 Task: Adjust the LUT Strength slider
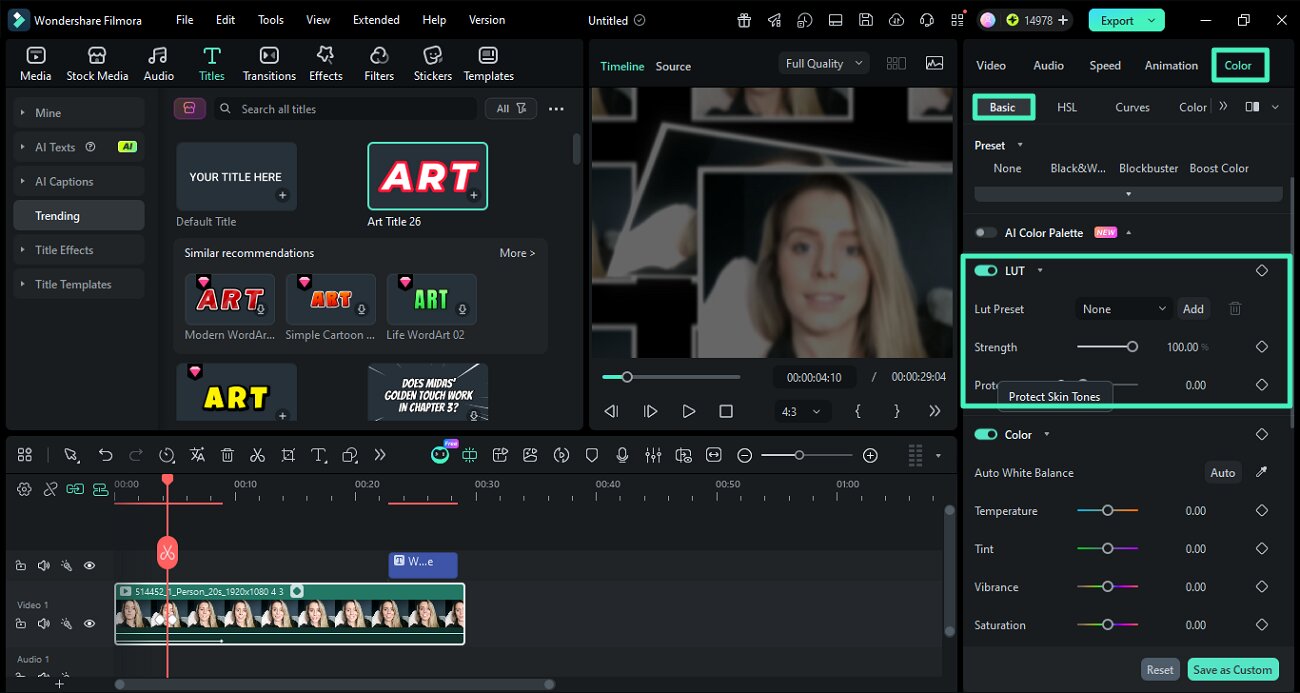[x=1107, y=347]
